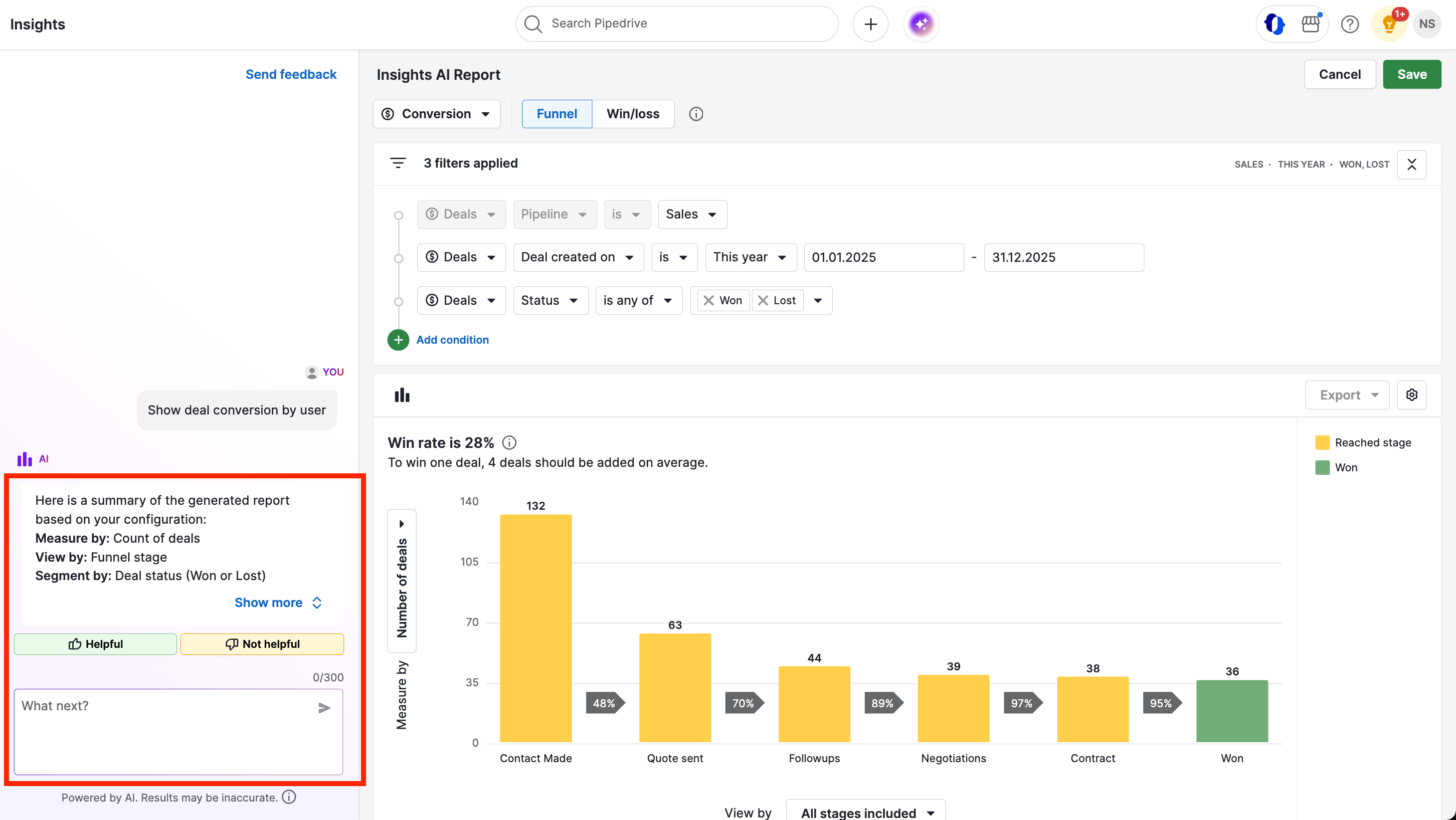Viewport: 1456px width, 820px height.
Task: Open the suggestions lightbulb notification icon
Action: click(1389, 24)
